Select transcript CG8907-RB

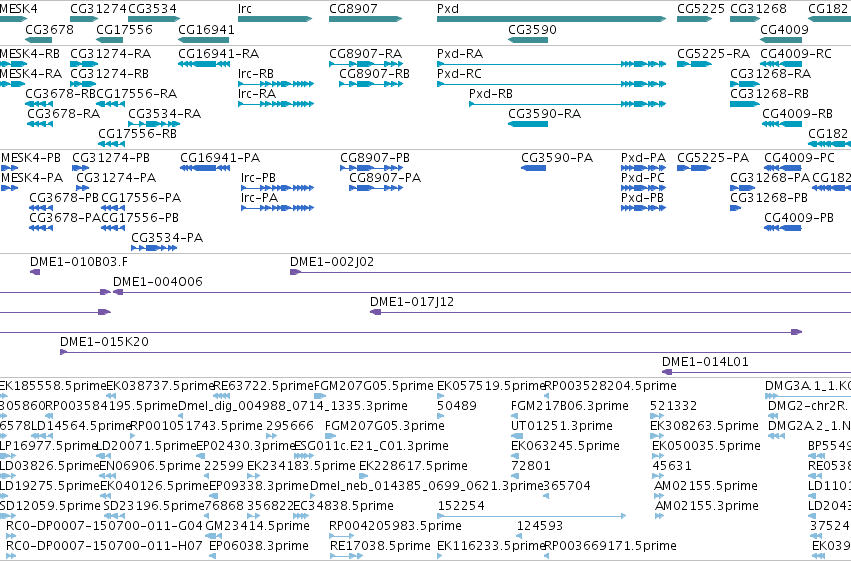click(374, 74)
